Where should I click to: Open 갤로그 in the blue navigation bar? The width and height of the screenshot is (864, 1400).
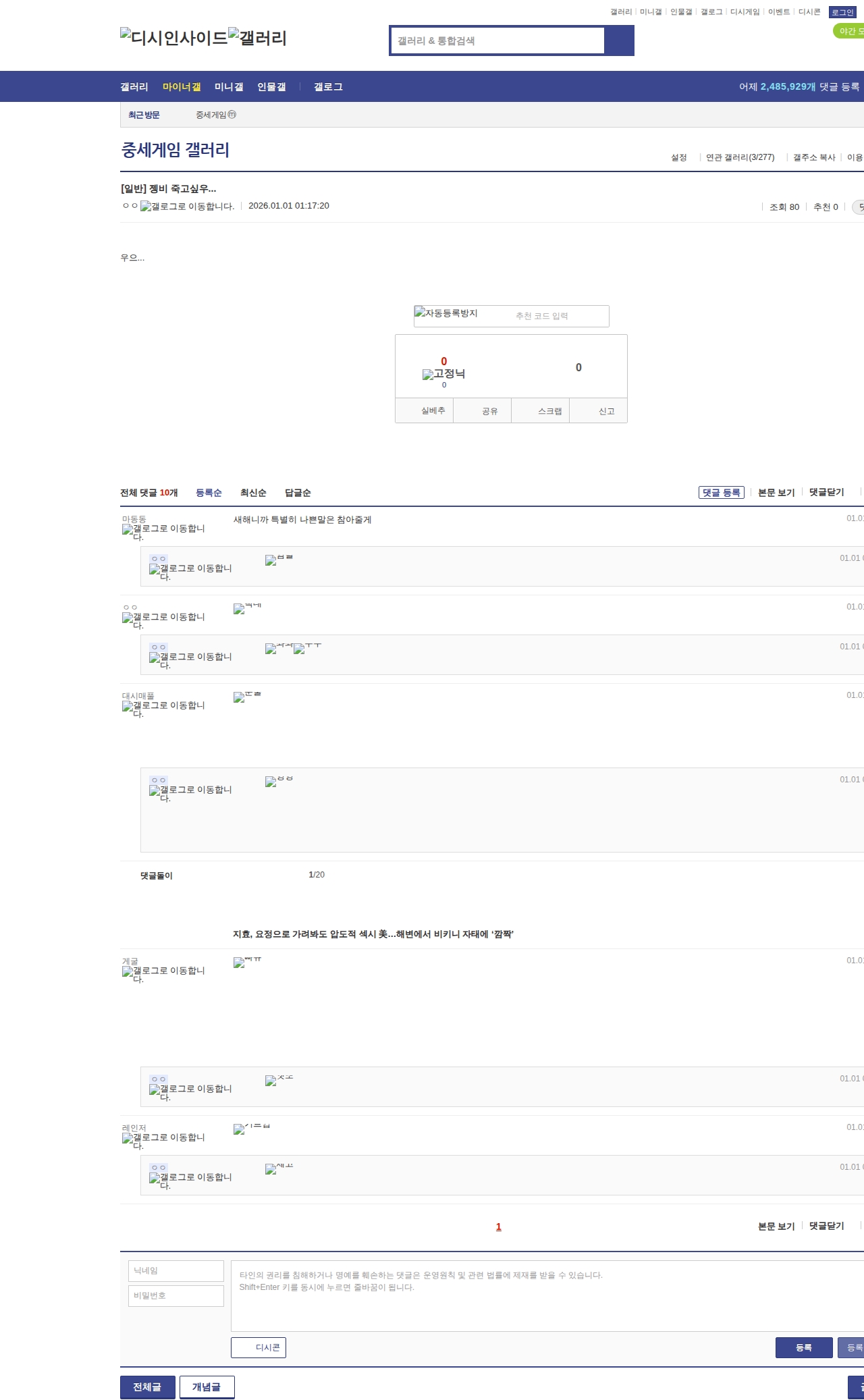328,87
